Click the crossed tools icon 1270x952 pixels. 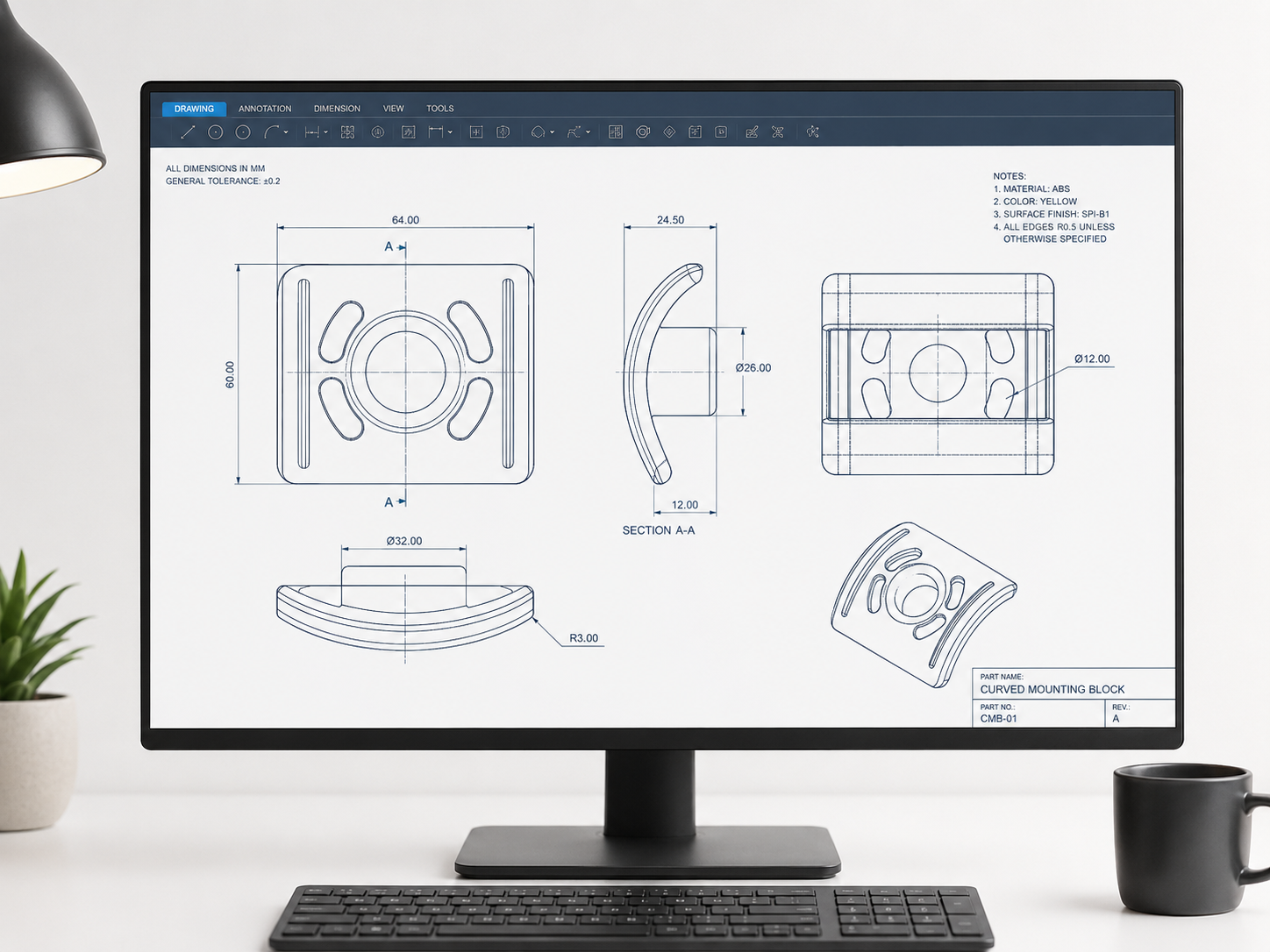coord(777,132)
